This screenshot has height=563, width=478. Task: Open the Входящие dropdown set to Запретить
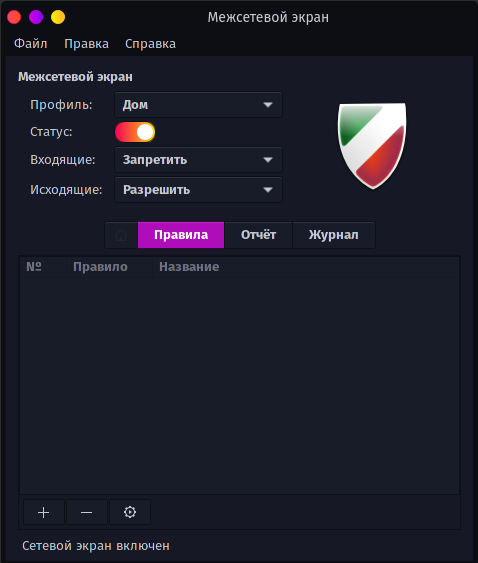pyautogui.click(x=199, y=160)
